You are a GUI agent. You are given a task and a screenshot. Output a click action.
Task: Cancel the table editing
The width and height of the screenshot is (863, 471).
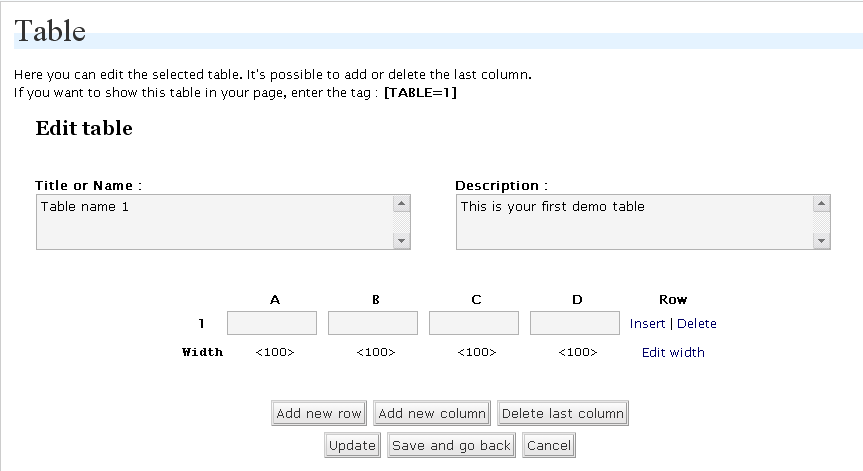coord(548,446)
